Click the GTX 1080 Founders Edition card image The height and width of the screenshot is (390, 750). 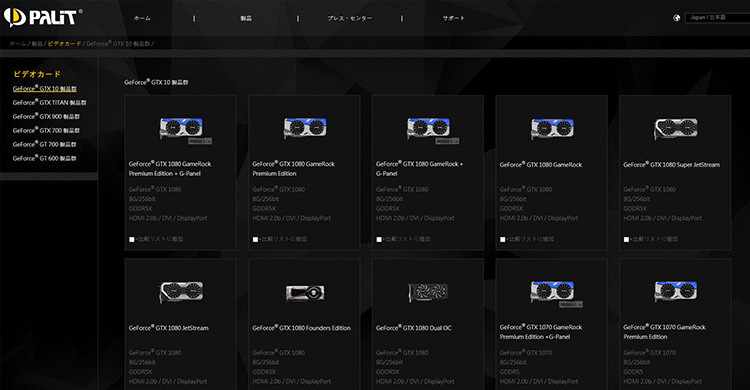(305, 292)
